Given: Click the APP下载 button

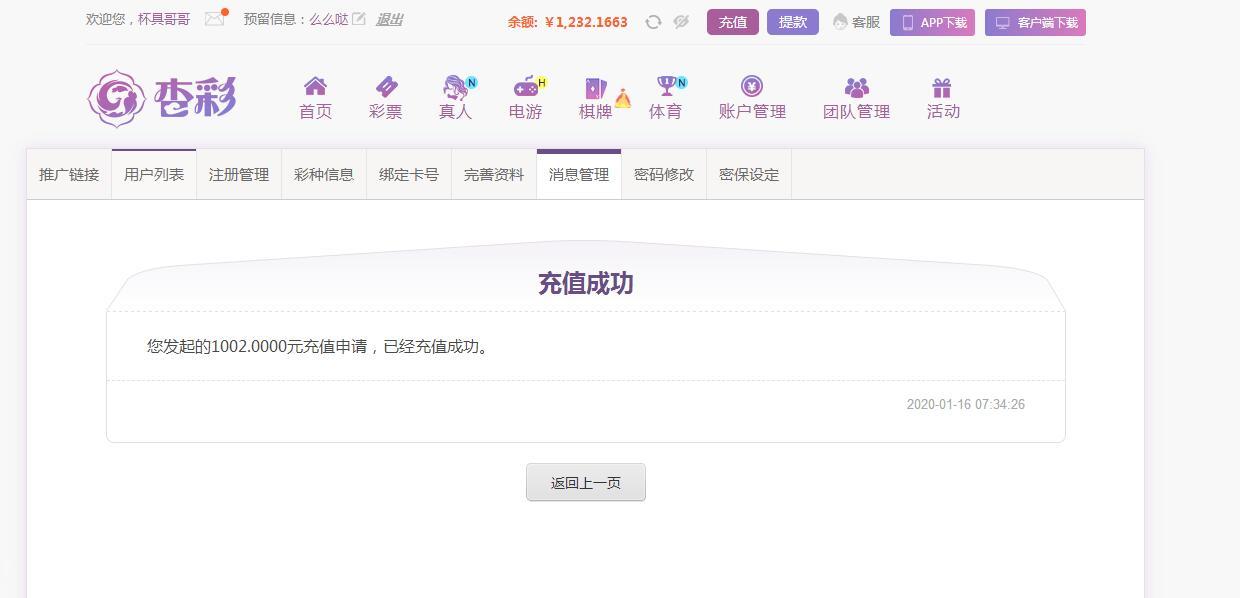Looking at the screenshot, I should tap(932, 22).
